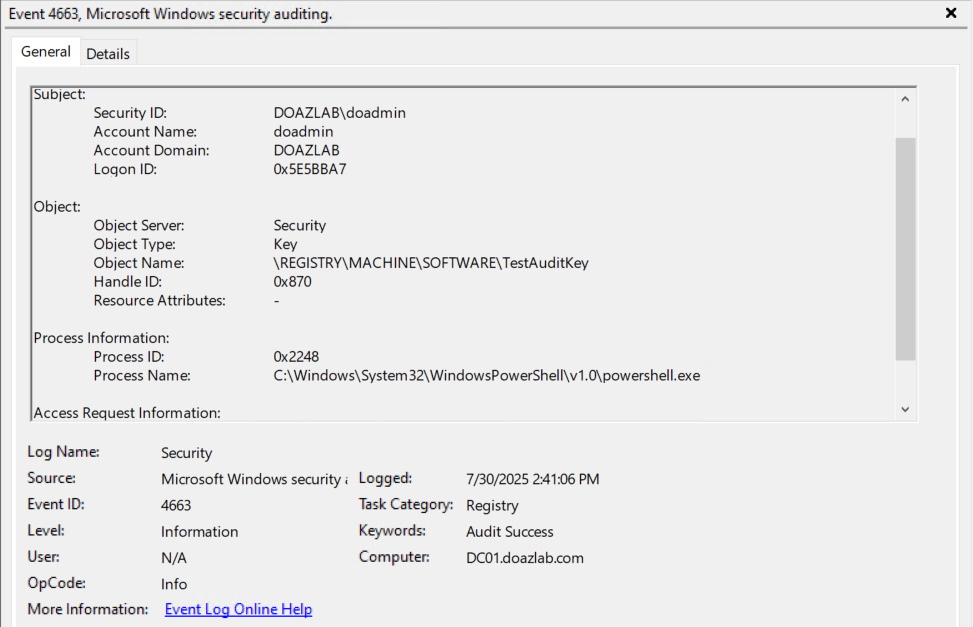The image size is (973, 627).
Task: Click the Logged date and time field
Action: (533, 479)
